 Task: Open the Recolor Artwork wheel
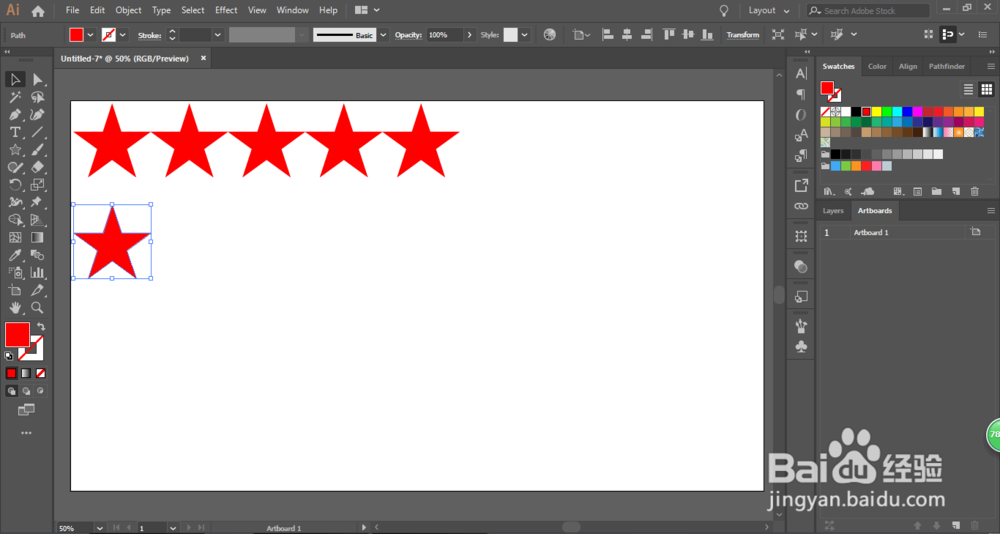point(550,35)
